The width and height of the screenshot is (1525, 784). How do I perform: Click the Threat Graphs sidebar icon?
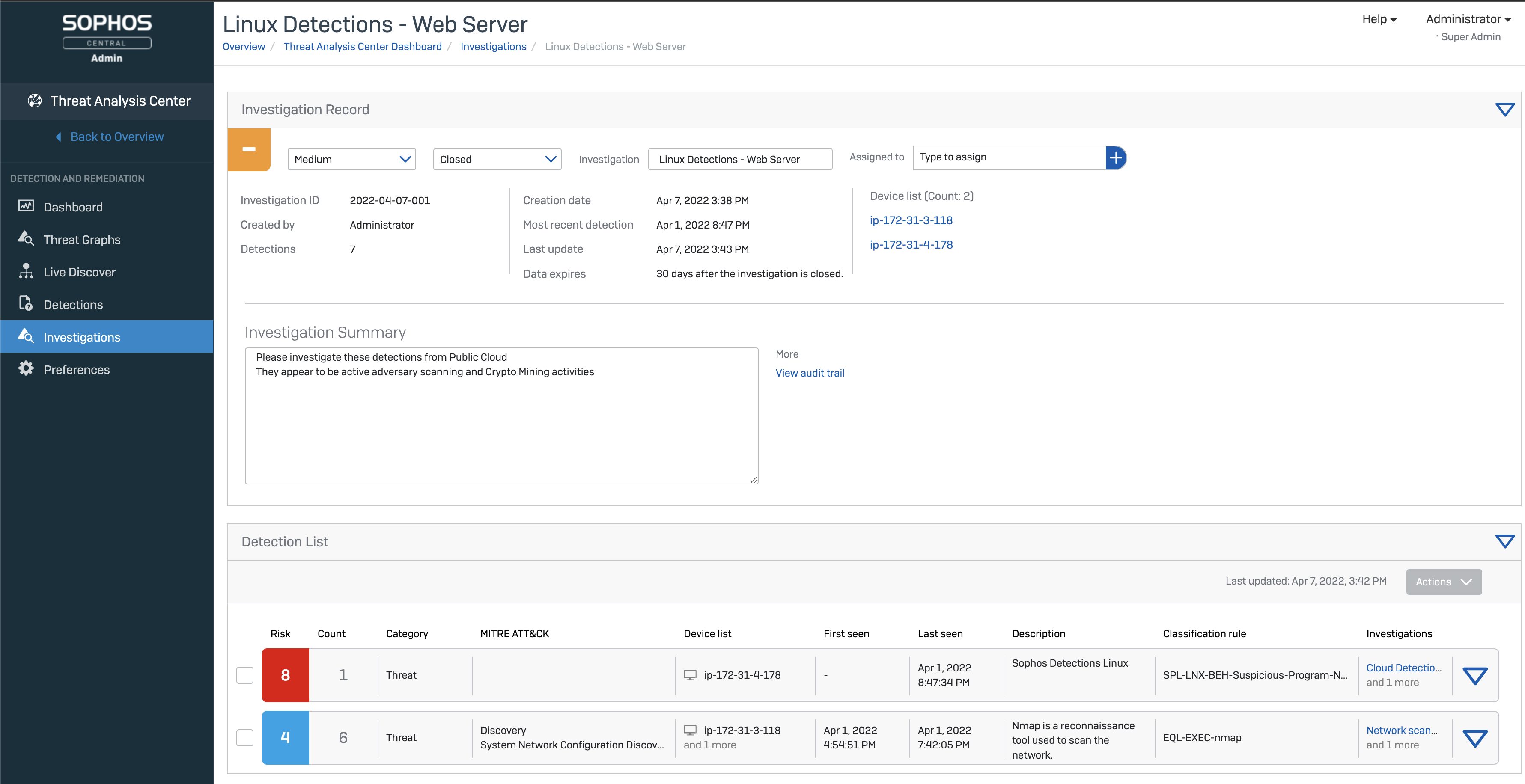pos(25,238)
